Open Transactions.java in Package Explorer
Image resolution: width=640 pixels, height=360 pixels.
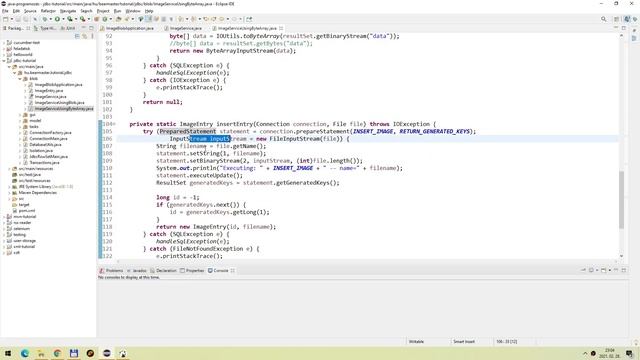pos(44,163)
